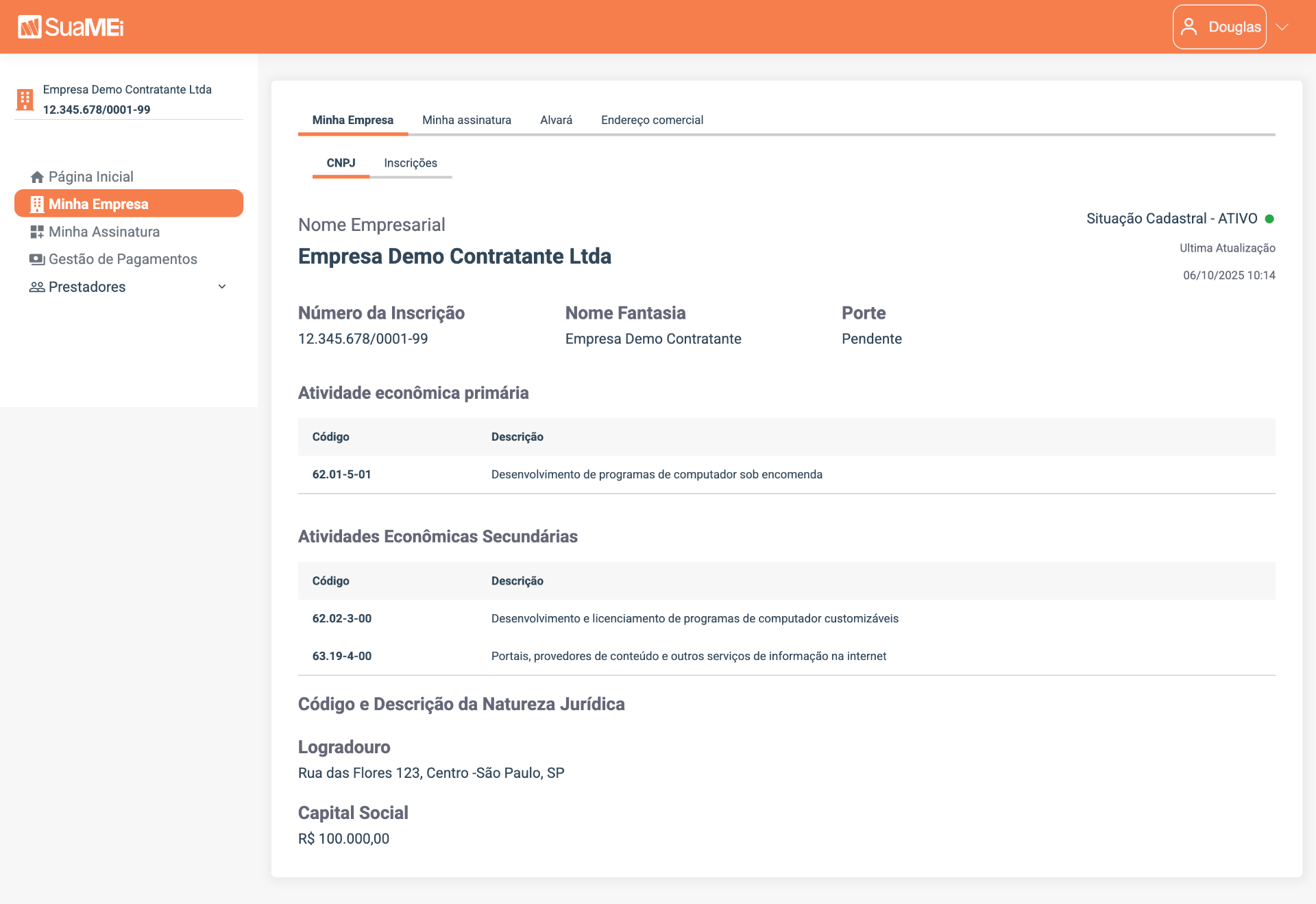Open the Alvará tab

pyautogui.click(x=556, y=120)
